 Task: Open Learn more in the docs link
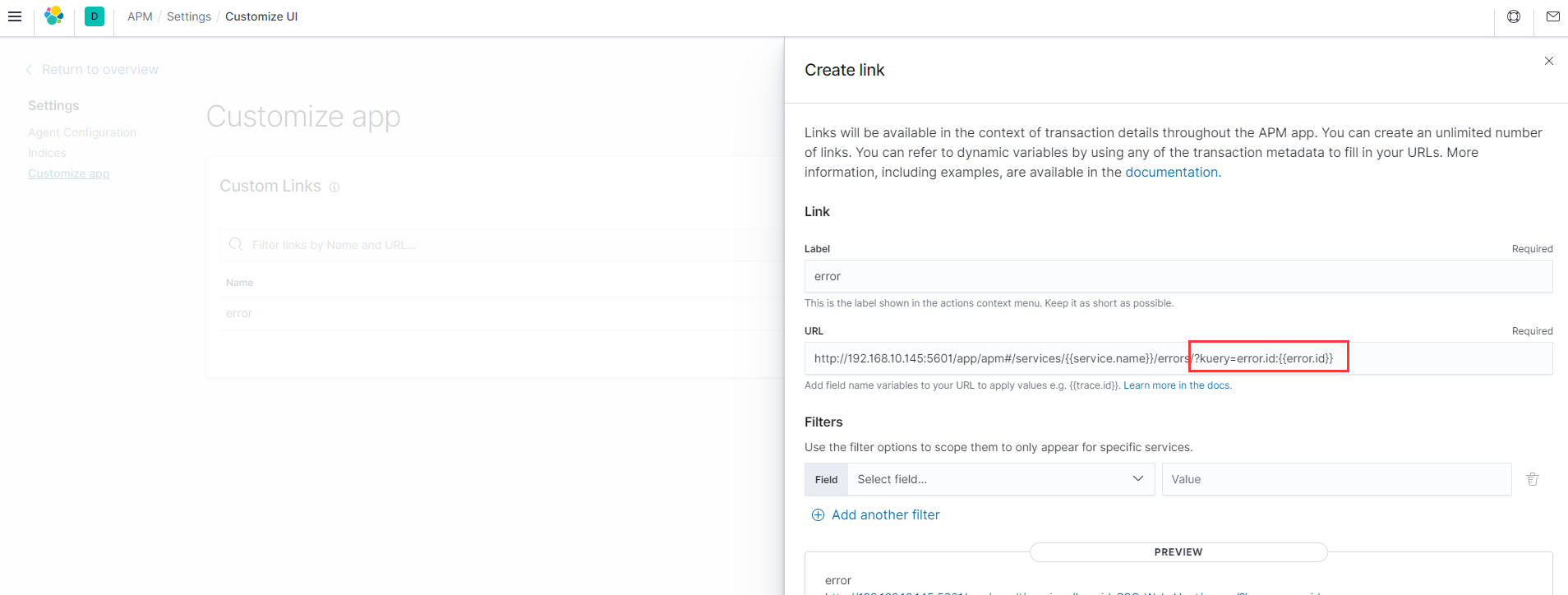tap(1177, 385)
